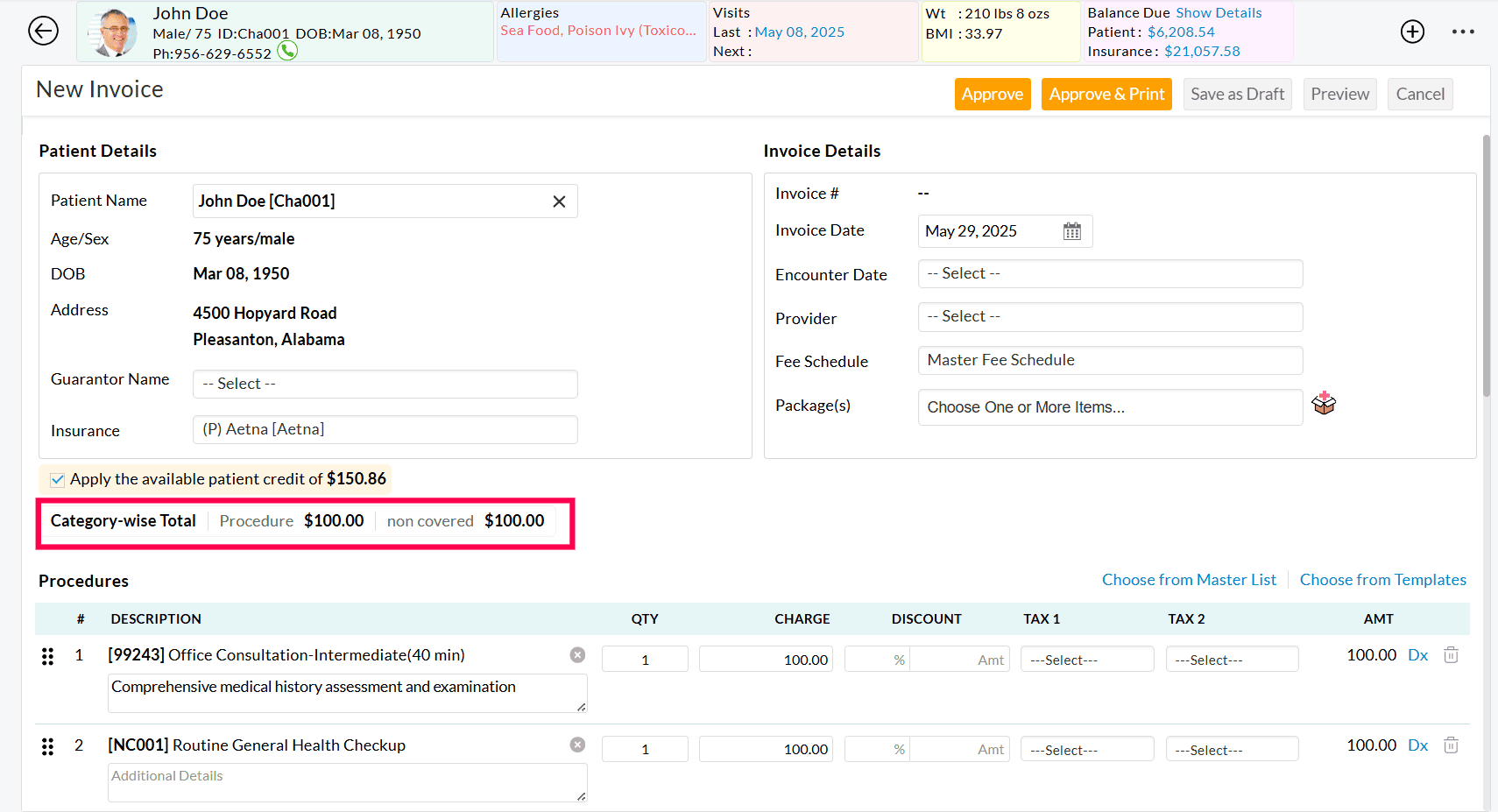Delete the Office Consultation procedure using trash icon
The image size is (1498, 812).
[x=1451, y=654]
